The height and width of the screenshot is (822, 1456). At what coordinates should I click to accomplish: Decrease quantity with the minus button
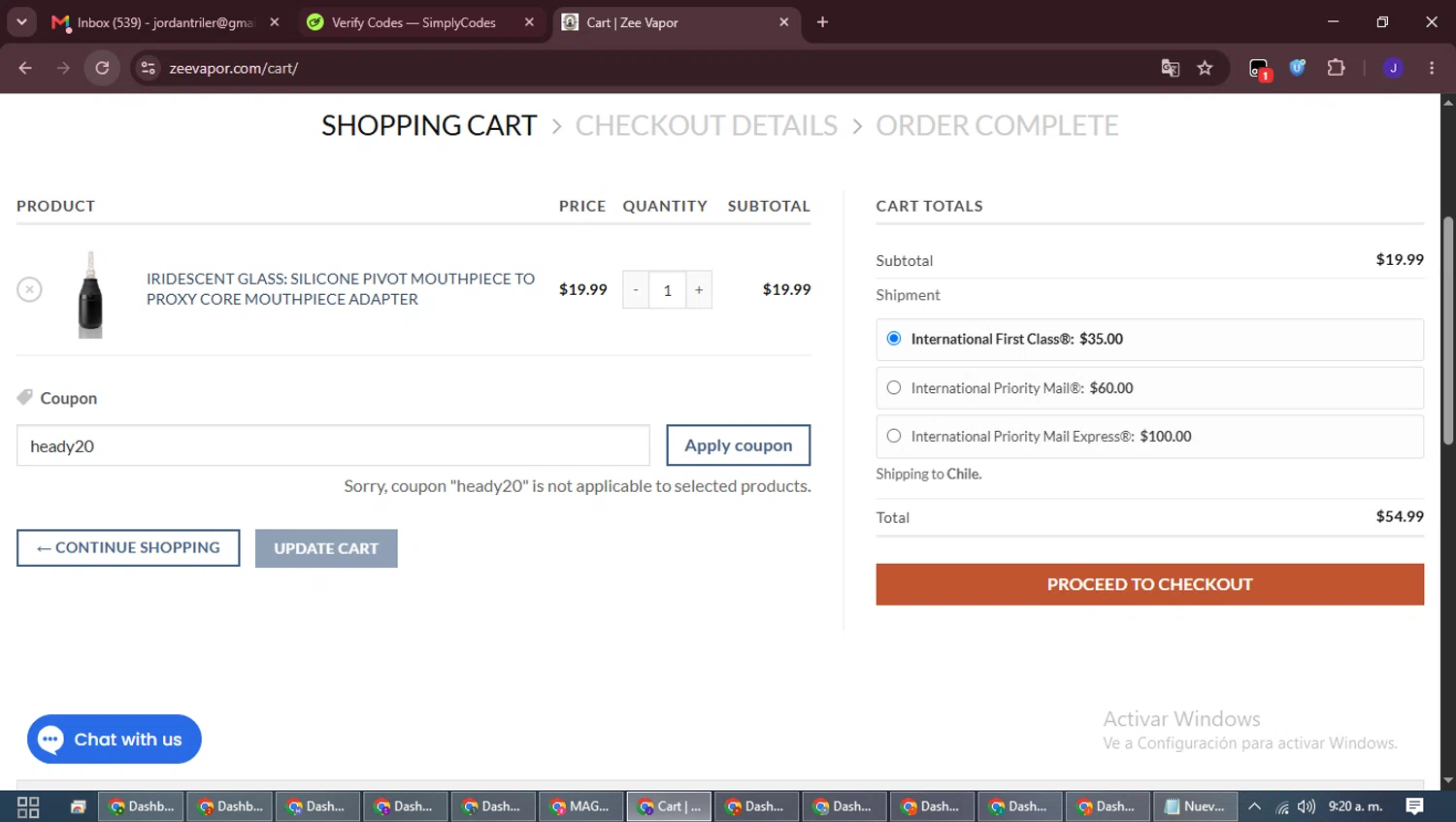pyautogui.click(x=636, y=290)
